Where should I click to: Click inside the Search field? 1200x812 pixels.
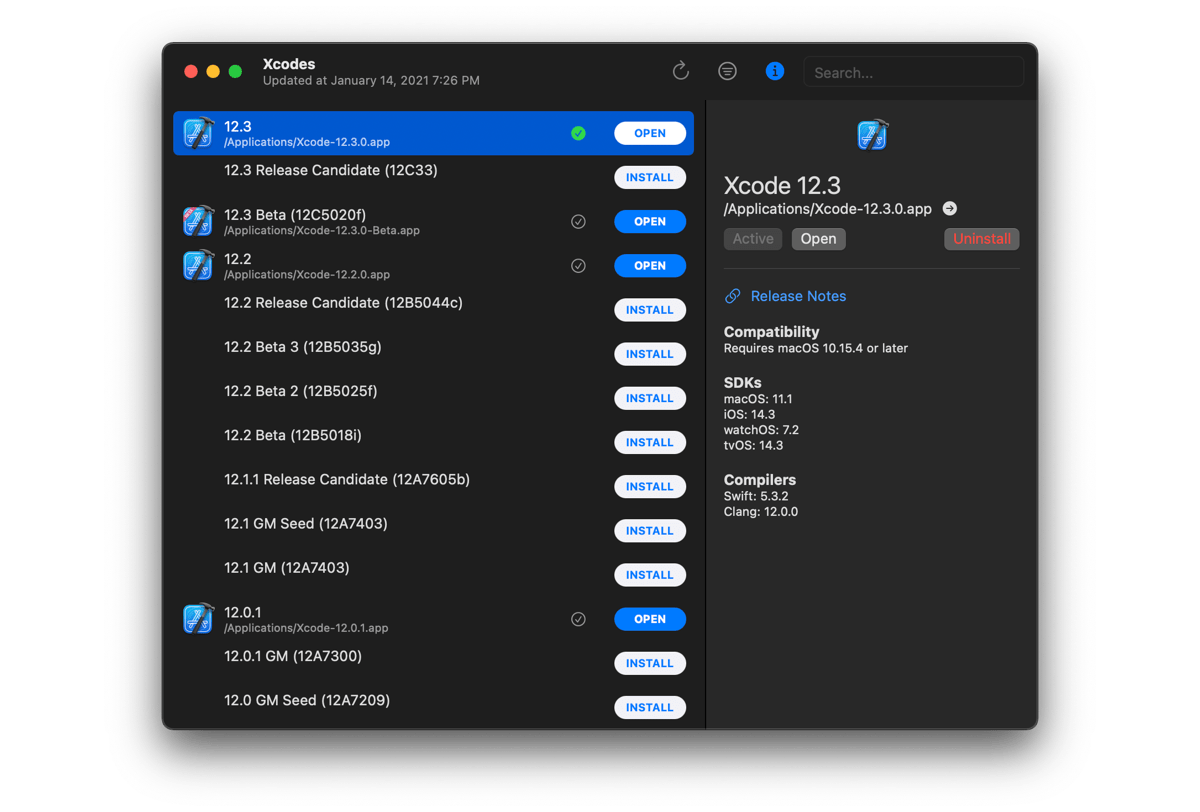(913, 72)
